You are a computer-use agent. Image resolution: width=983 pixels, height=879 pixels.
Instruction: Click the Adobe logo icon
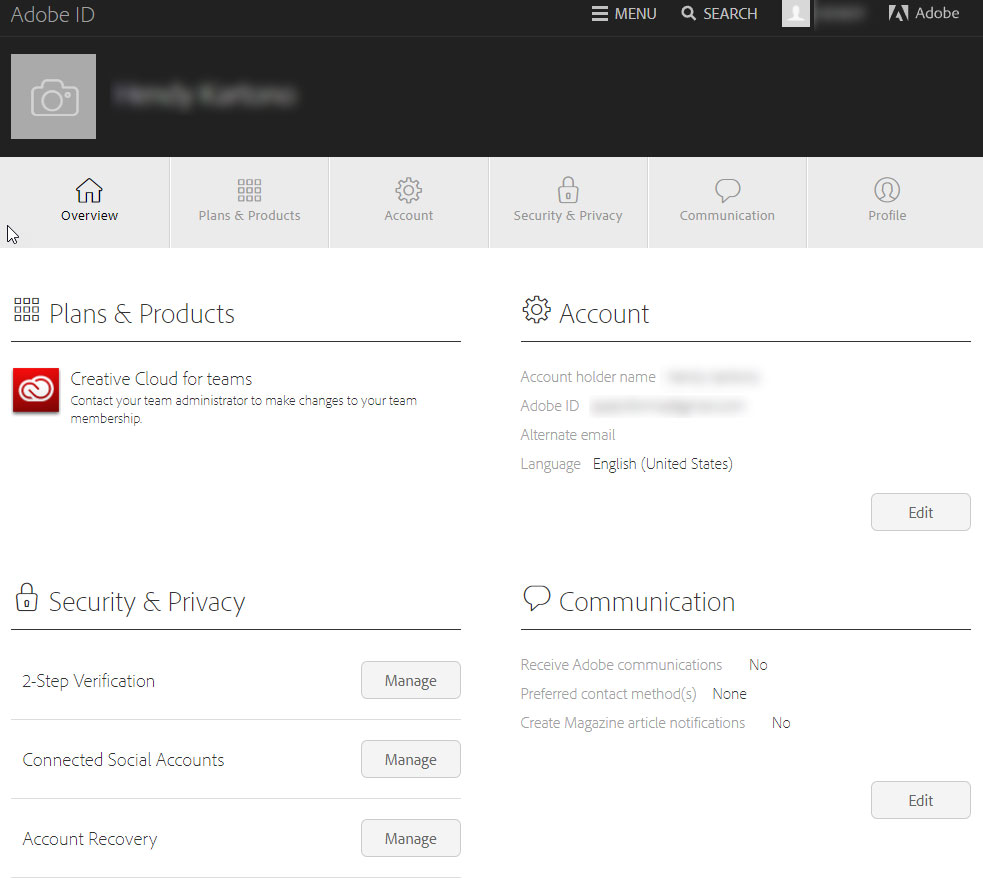pos(898,13)
